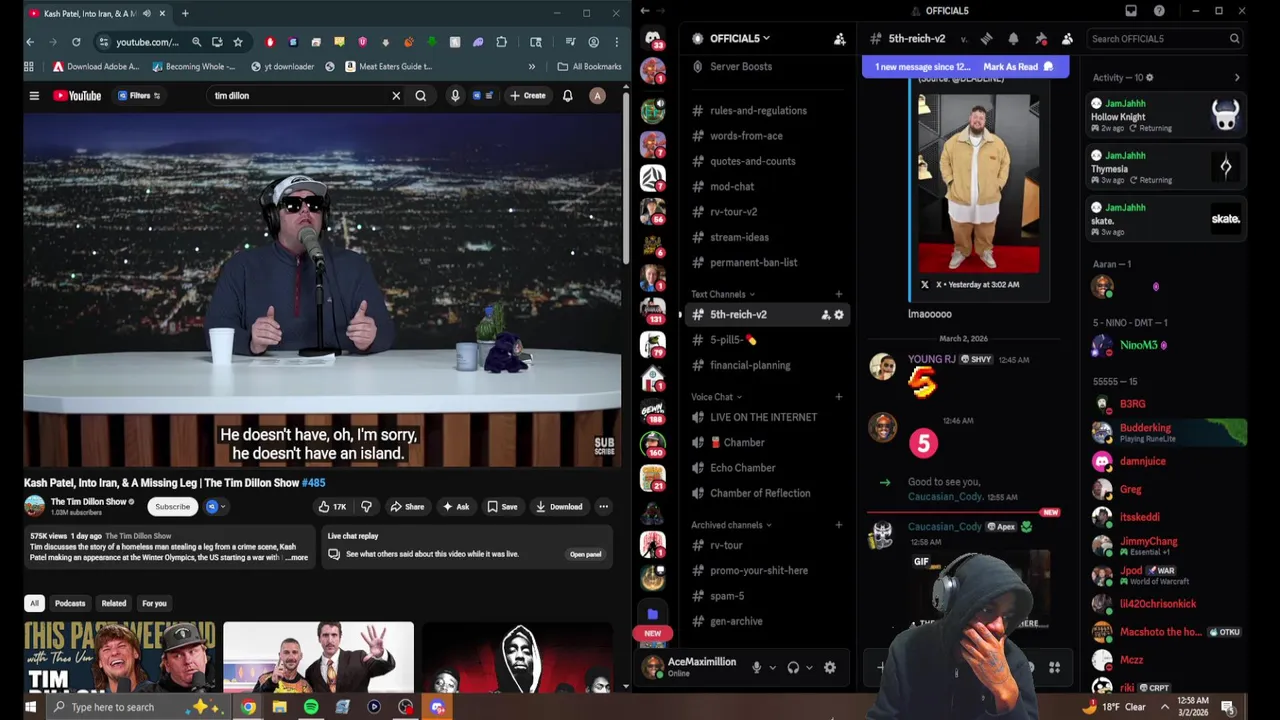
Task: Clear the YouTube search box text
Action: 396,96
